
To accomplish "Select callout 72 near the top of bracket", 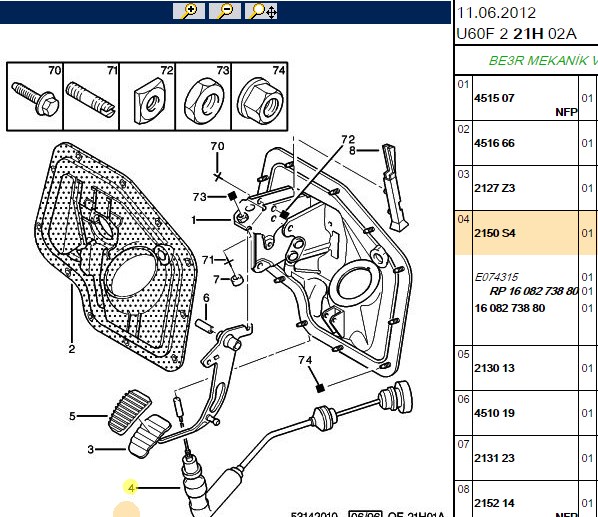I will point(348,139).
